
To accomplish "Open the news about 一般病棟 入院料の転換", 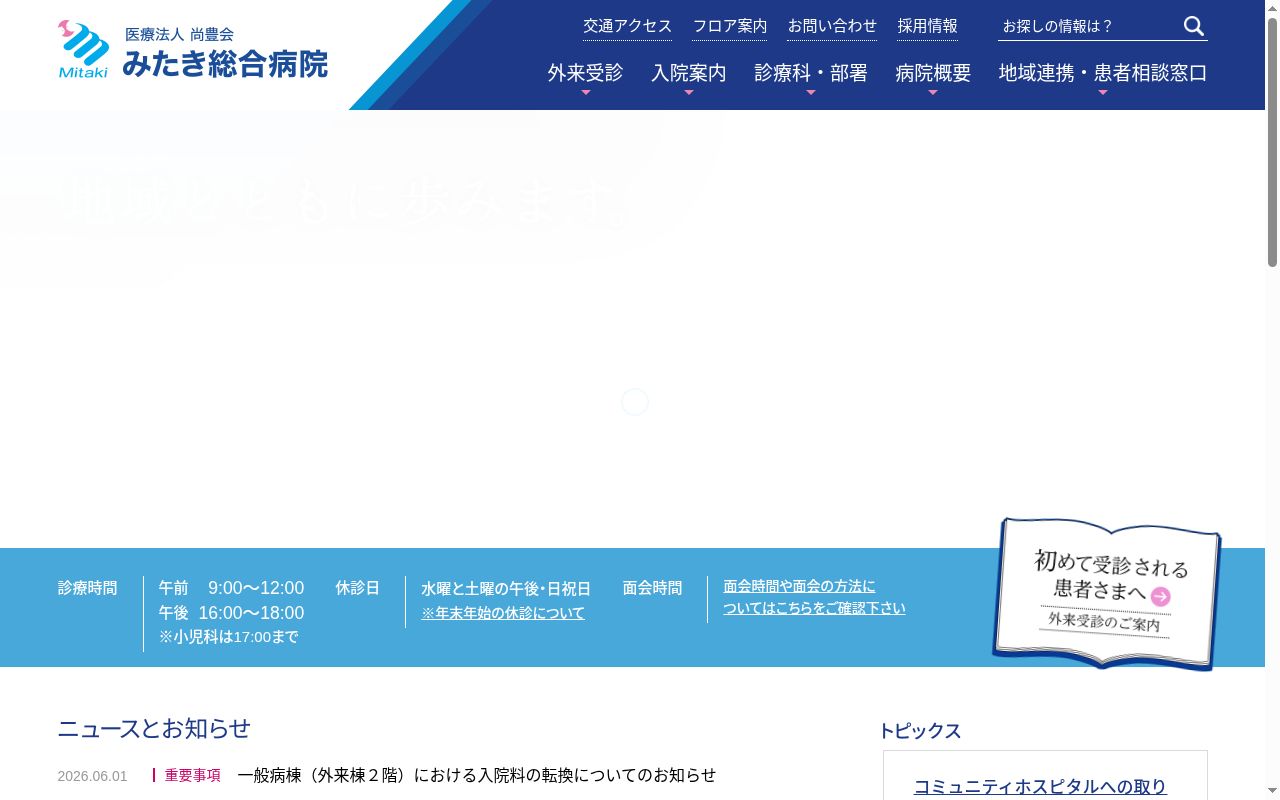I will click(x=477, y=775).
